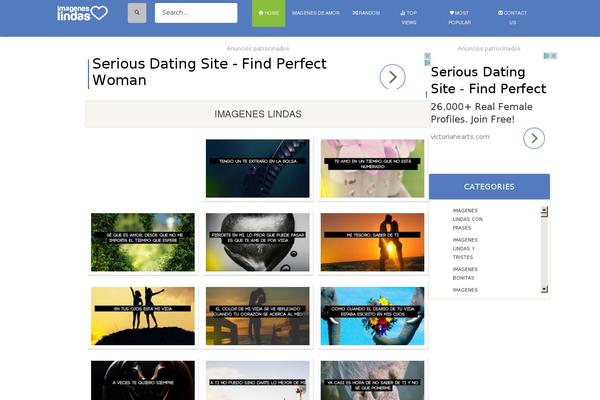Open 'El color de mi vida' image

coord(258,316)
